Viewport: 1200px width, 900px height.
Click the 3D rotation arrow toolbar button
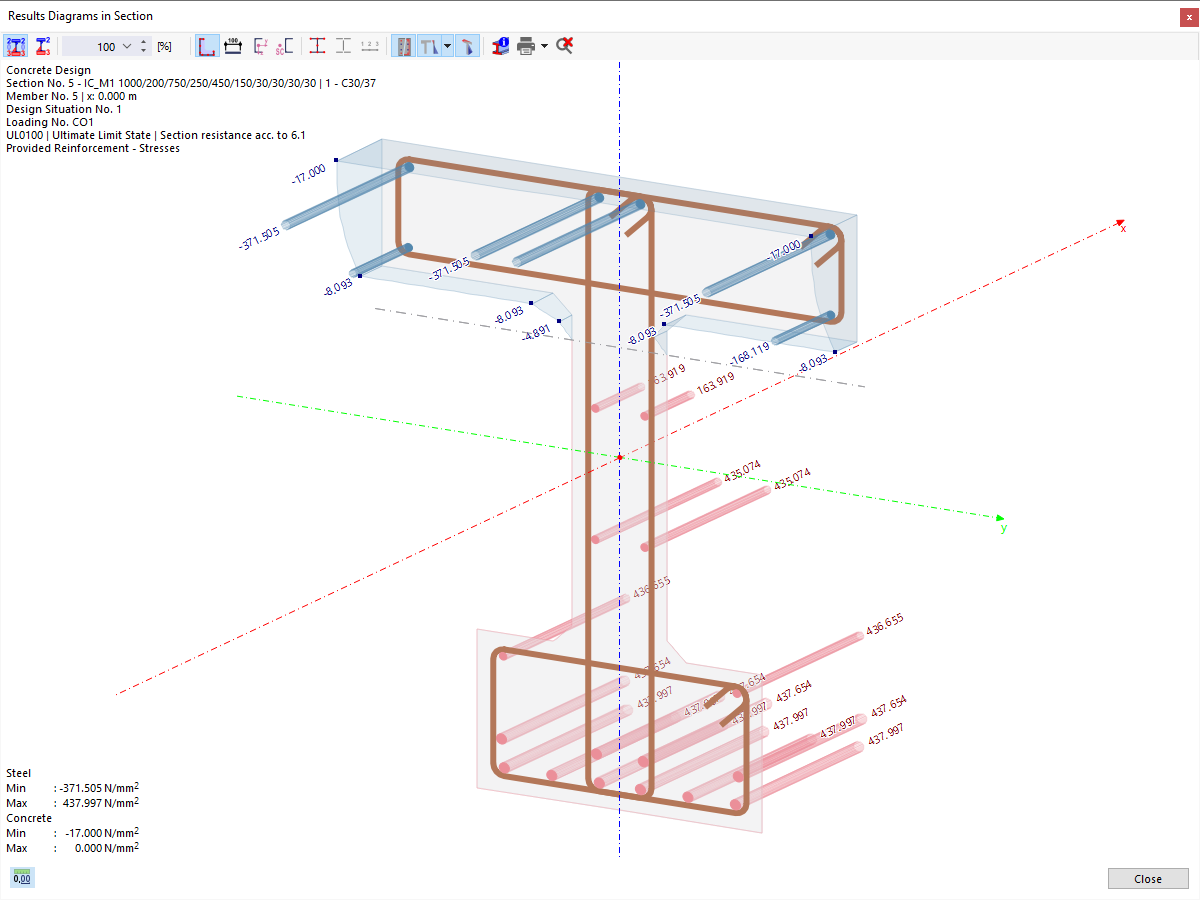pyautogui.click(x=467, y=46)
